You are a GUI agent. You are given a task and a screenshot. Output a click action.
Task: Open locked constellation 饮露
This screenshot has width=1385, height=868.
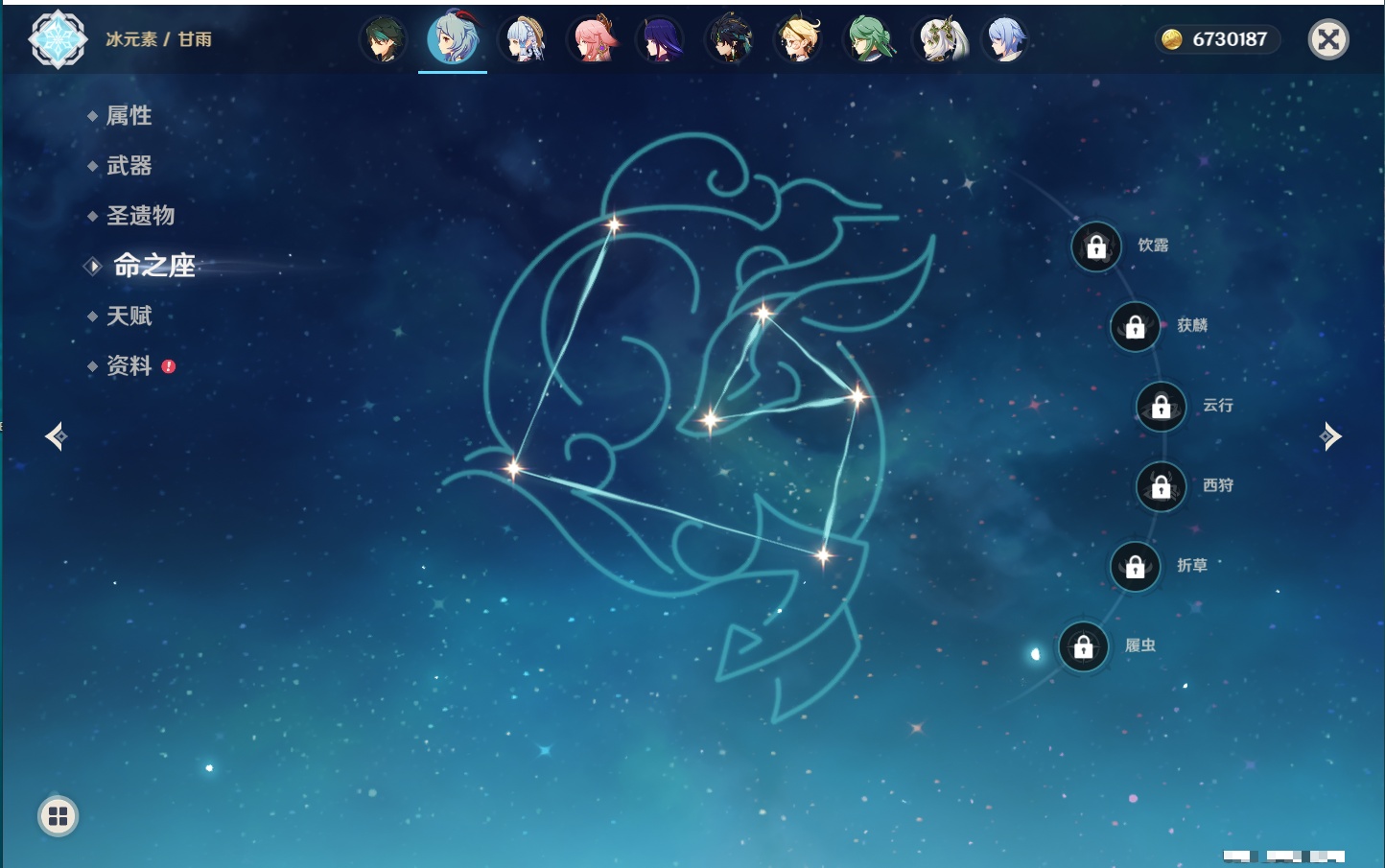(1096, 246)
